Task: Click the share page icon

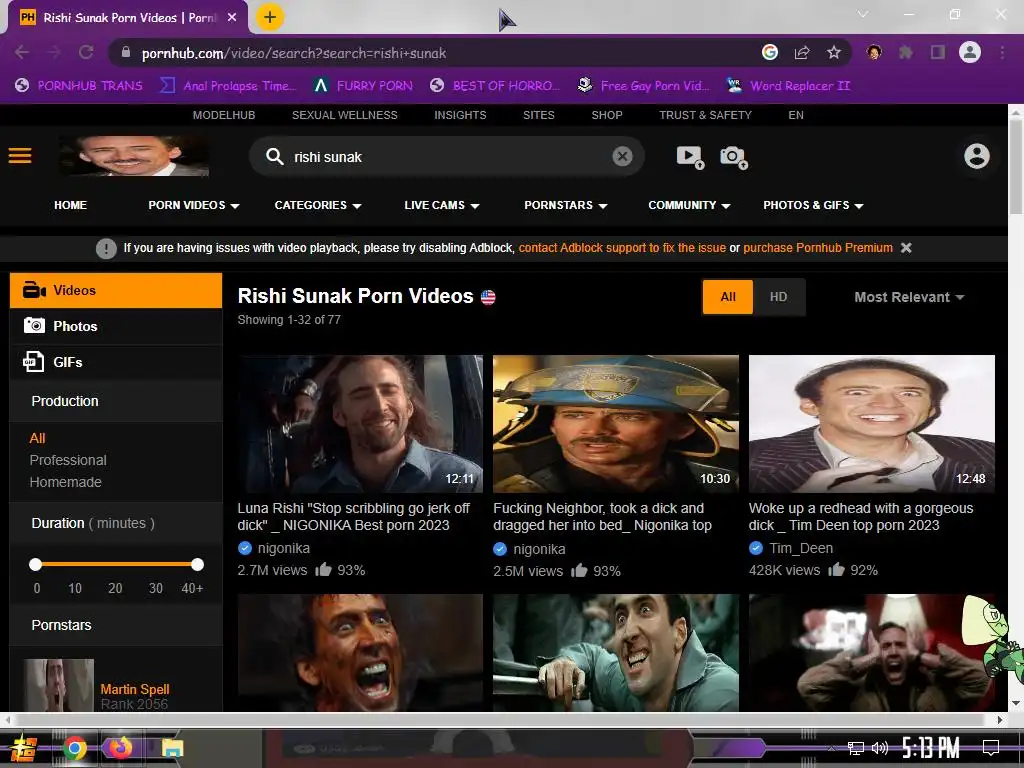Action: pos(802,52)
